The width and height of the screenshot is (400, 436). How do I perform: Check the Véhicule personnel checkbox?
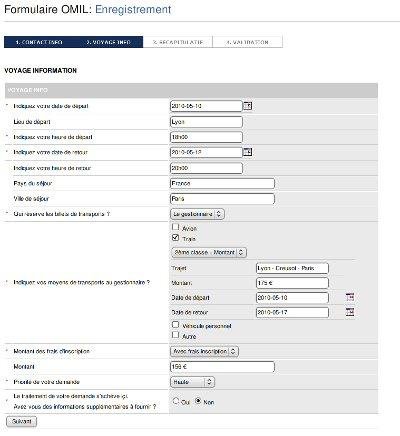(x=176, y=324)
